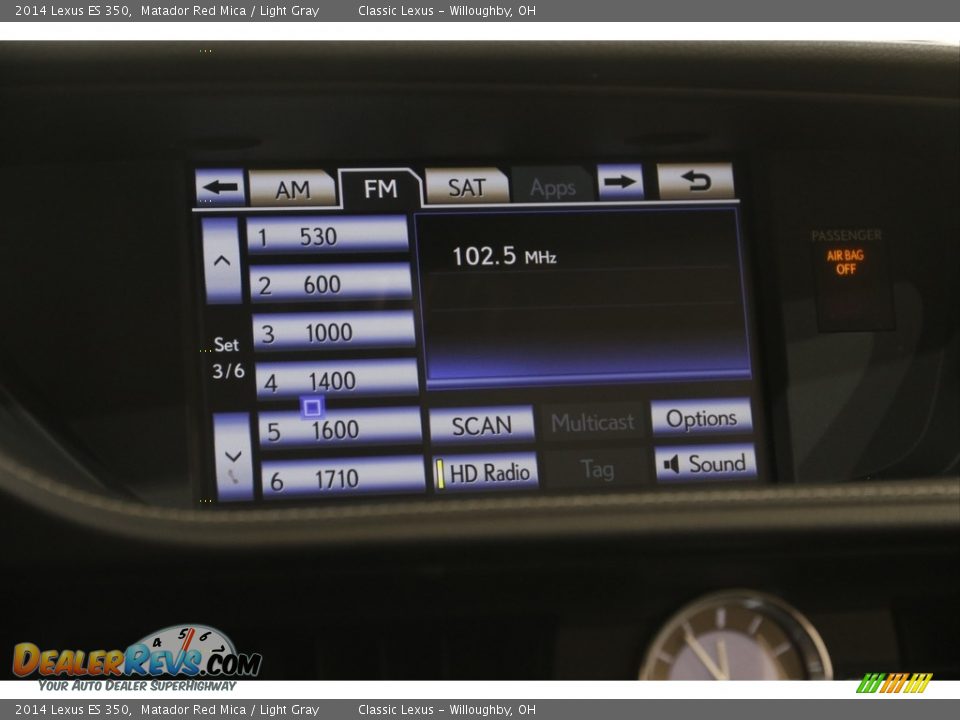Toggle HD Radio on or off
The height and width of the screenshot is (720, 960).
(486, 469)
